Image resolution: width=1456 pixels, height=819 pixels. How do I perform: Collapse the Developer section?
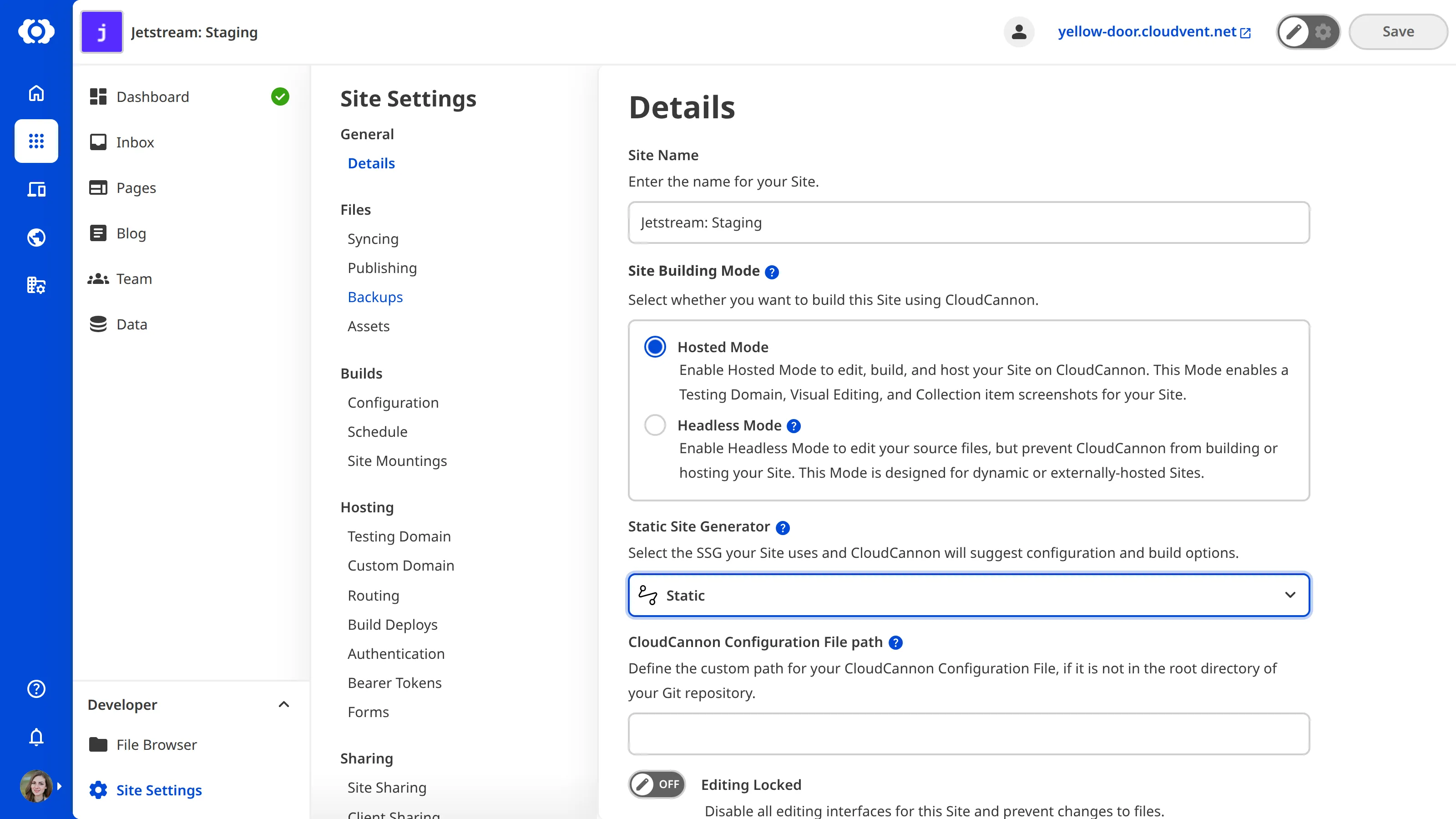point(284,704)
